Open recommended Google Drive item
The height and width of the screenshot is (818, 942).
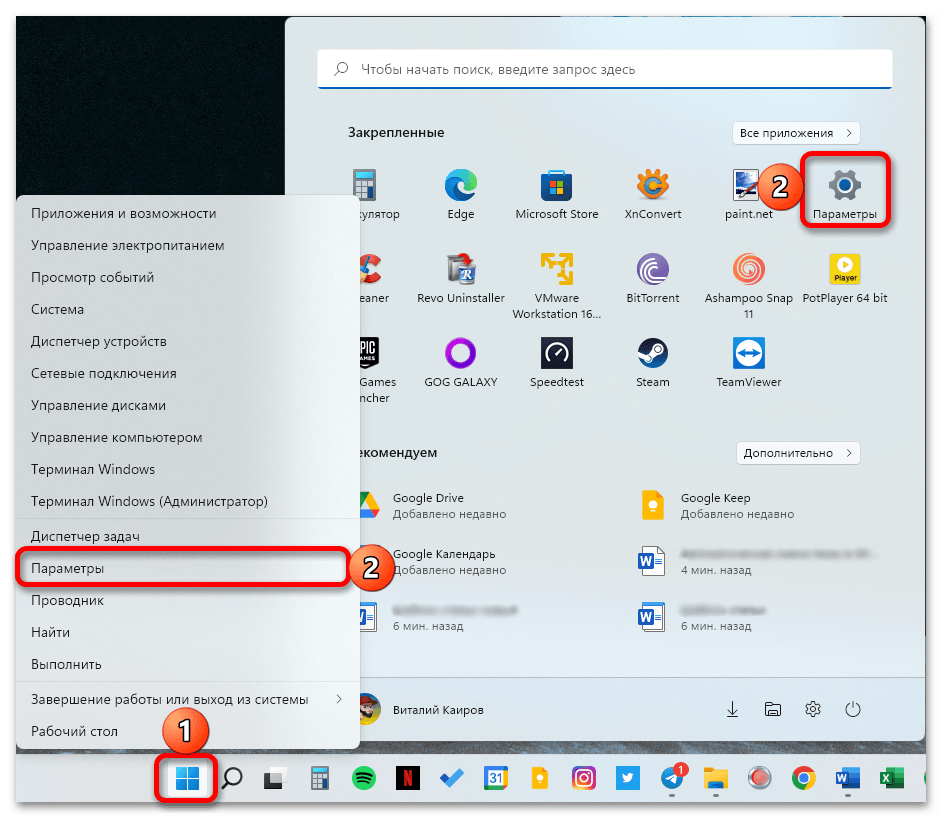tap(434, 505)
